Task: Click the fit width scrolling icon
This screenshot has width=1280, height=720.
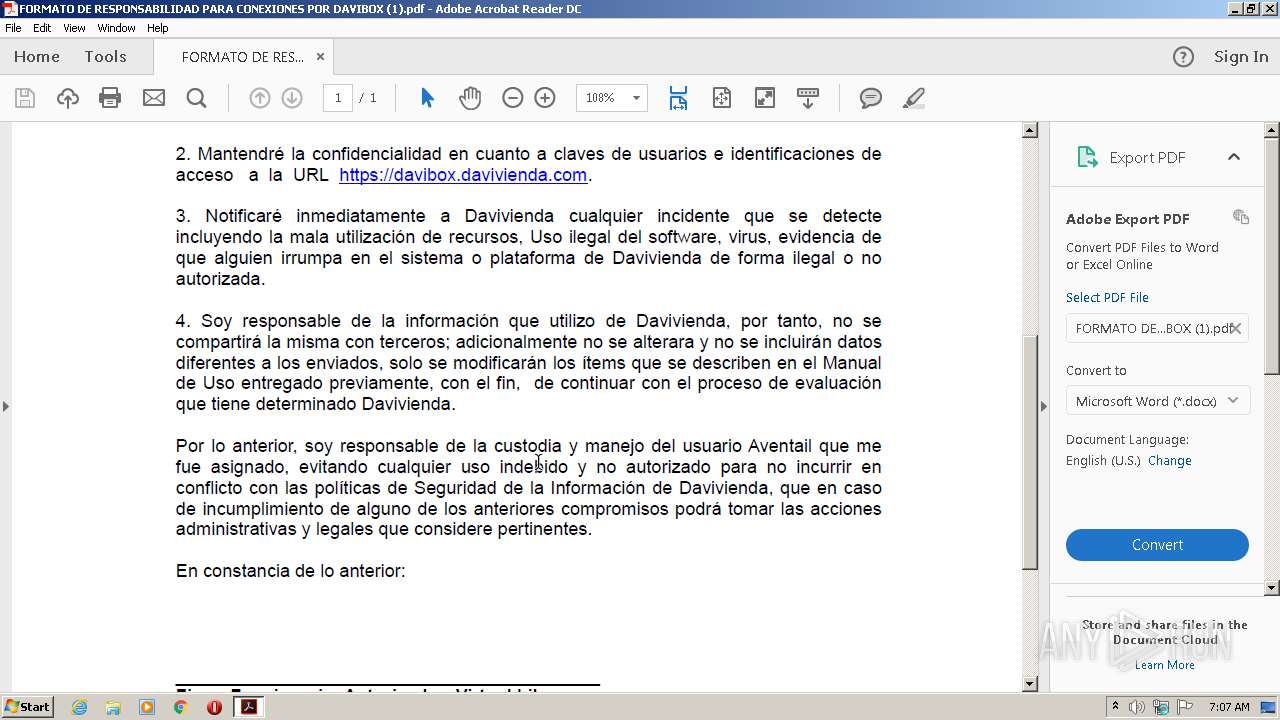Action: [x=678, y=98]
